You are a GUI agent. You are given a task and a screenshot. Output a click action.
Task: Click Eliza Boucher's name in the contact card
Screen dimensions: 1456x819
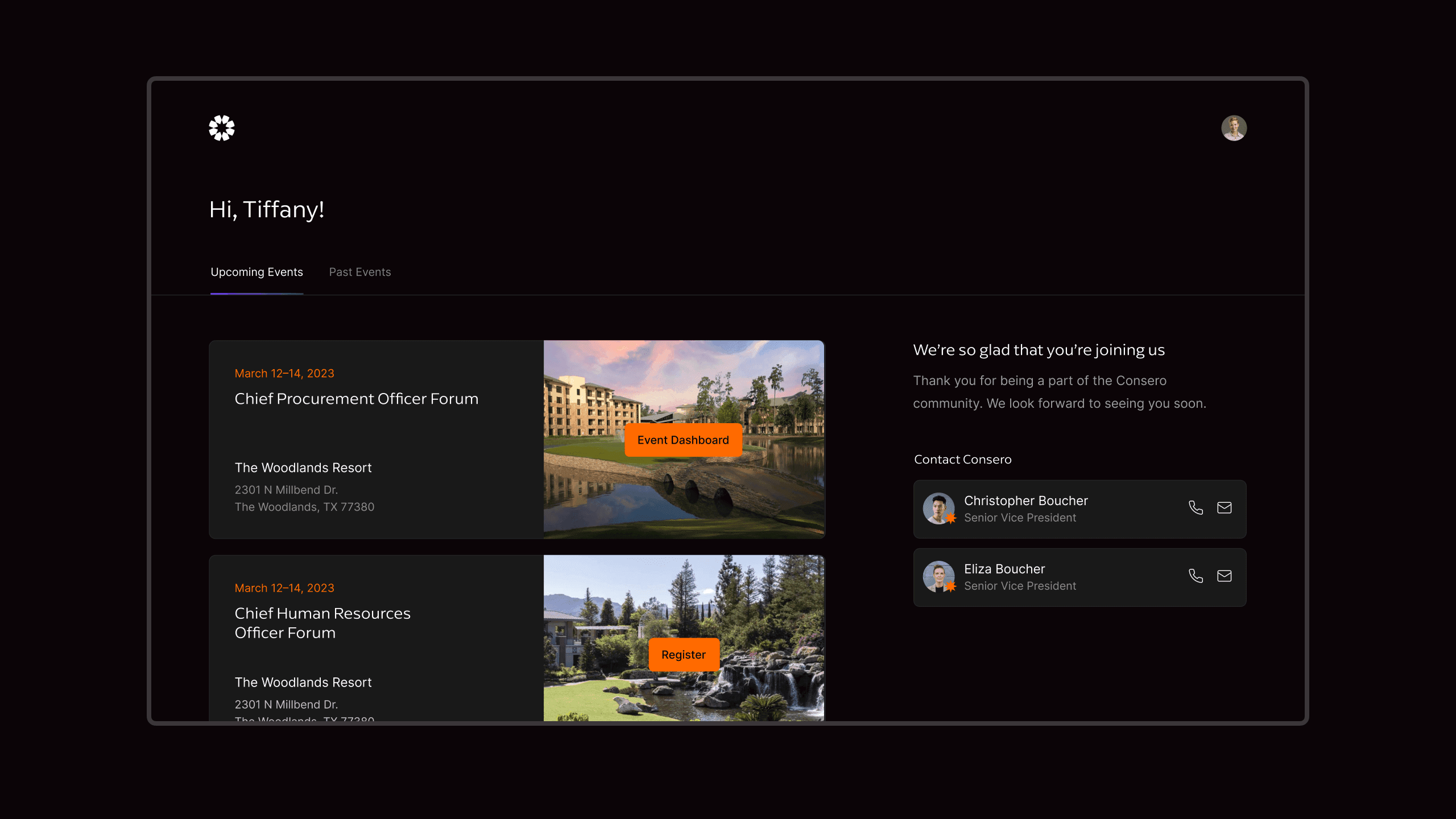point(1004,569)
